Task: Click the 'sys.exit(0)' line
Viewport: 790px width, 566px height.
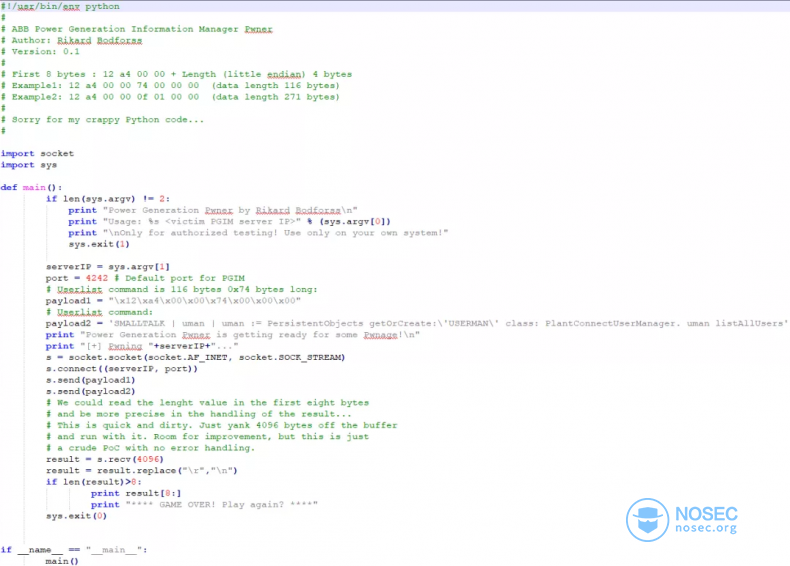Action: pos(77,516)
